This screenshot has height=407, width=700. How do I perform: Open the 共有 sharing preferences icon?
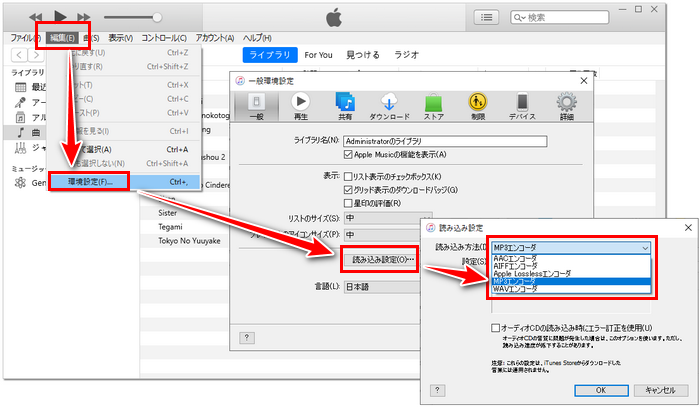(x=345, y=106)
